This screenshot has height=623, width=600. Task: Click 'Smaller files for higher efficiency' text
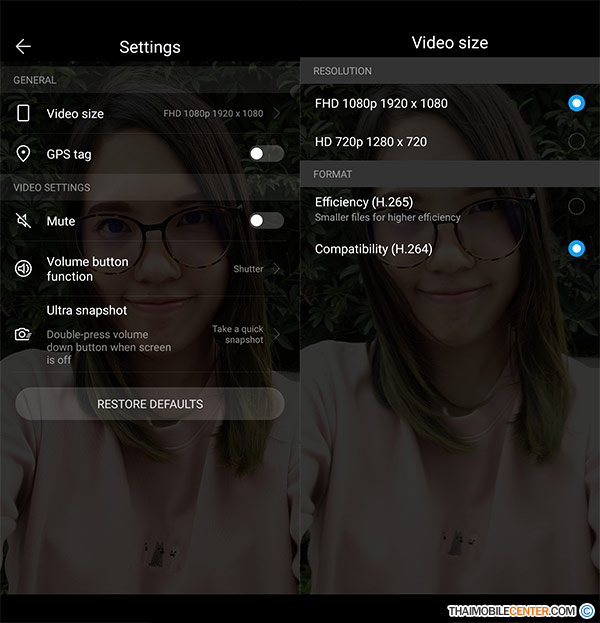tap(387, 217)
